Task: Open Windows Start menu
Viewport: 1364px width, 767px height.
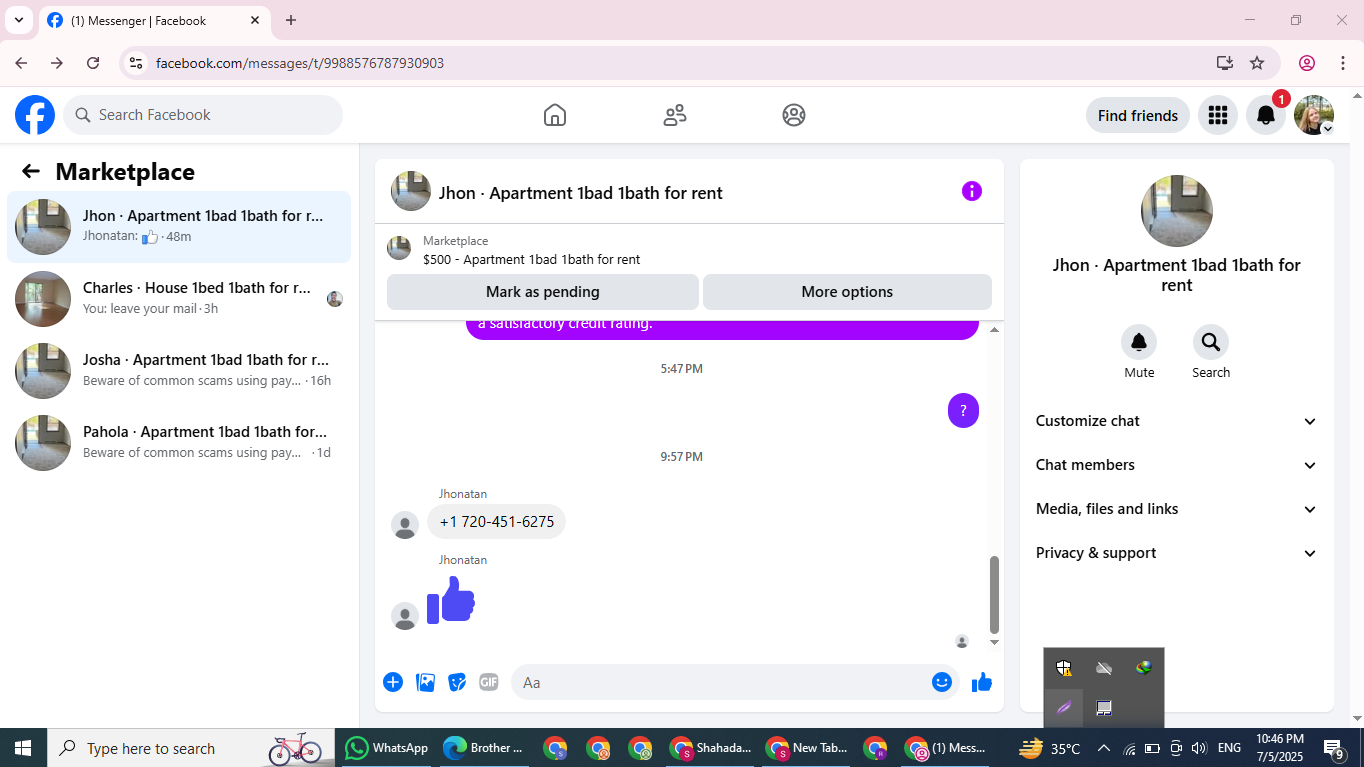Action: (x=23, y=748)
